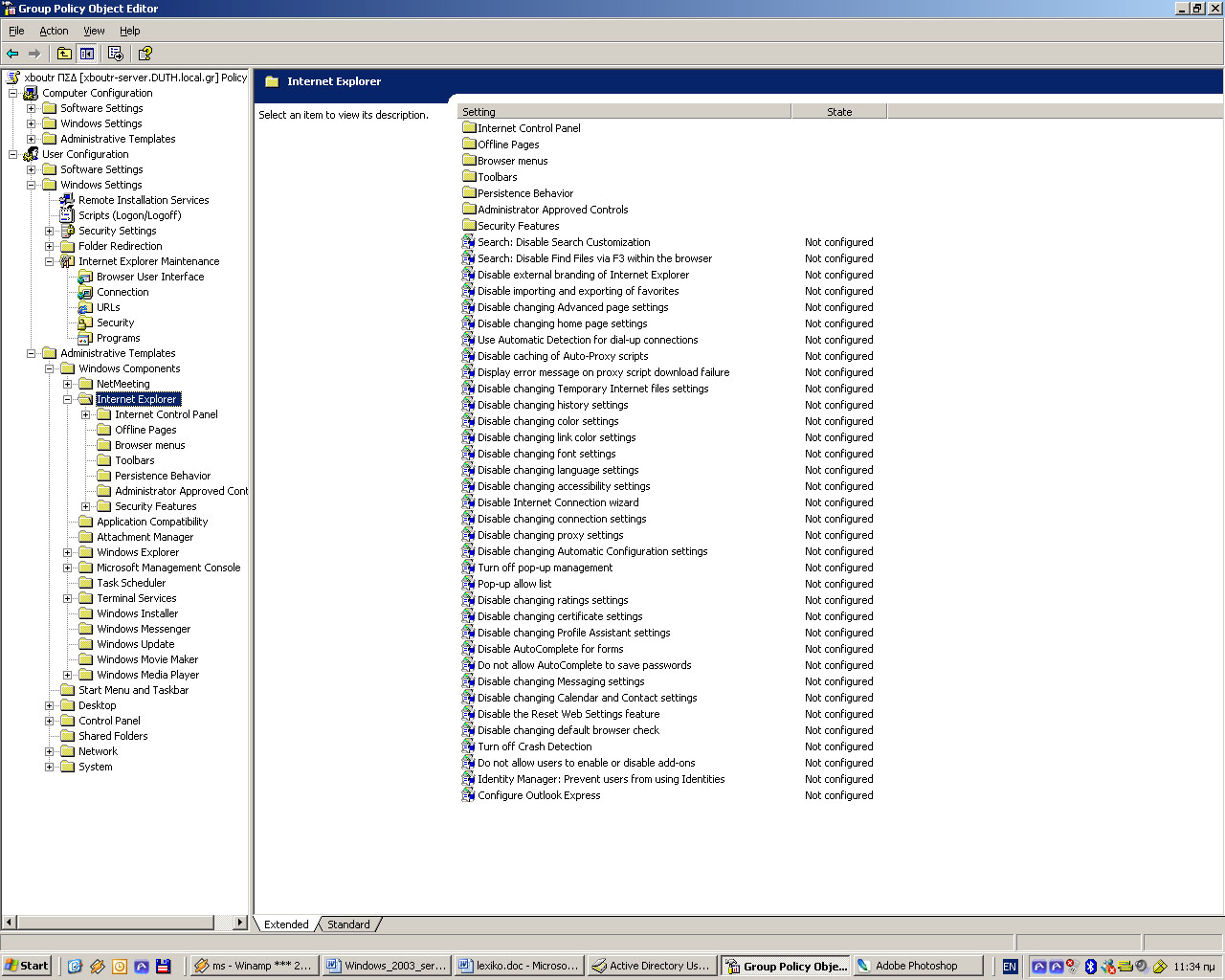Click the Internet Explorer Maintenance icon
1225x980 pixels.
click(x=67, y=261)
